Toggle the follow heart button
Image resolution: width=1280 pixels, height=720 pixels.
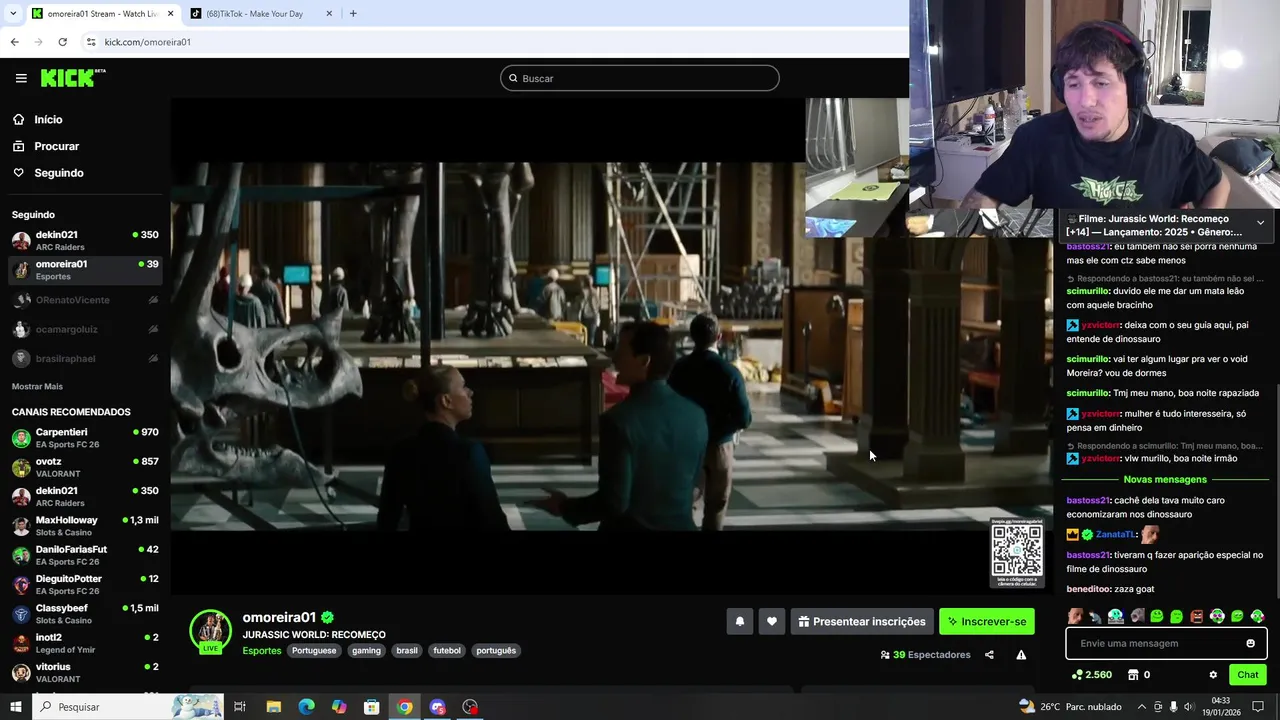[772, 621]
